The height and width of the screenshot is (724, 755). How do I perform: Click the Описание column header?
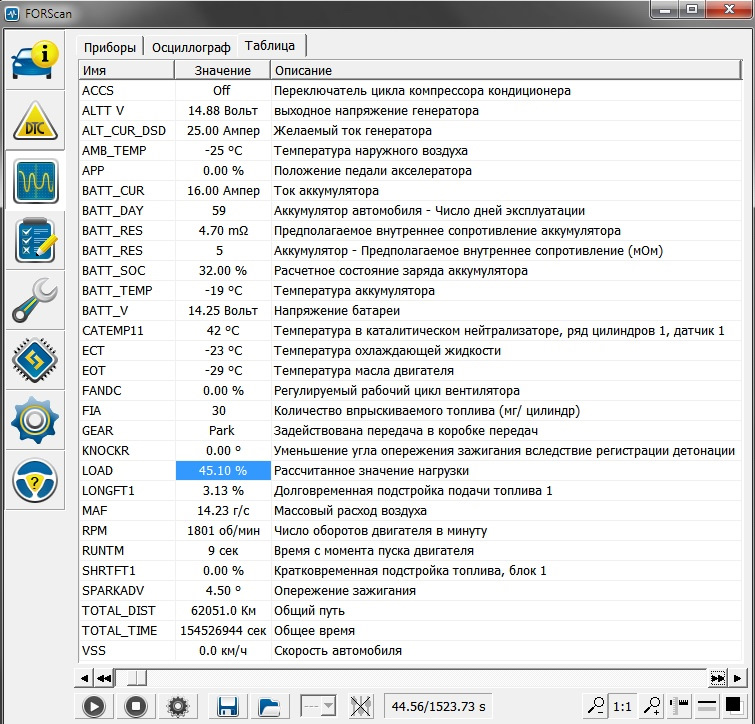(506, 70)
